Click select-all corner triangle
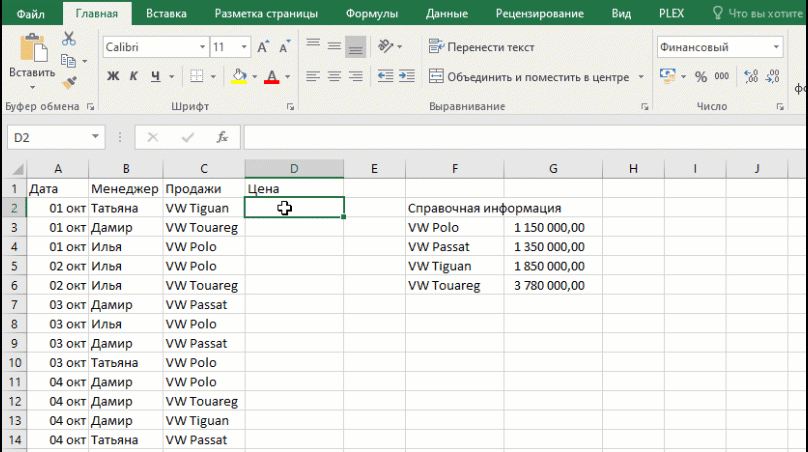The image size is (808, 452). click(18, 169)
